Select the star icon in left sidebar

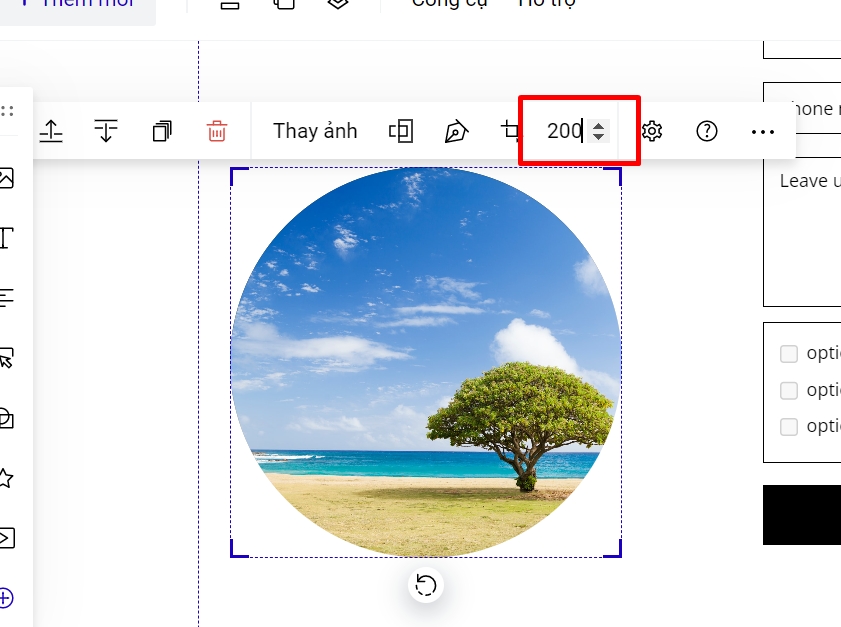pyautogui.click(x=6, y=478)
